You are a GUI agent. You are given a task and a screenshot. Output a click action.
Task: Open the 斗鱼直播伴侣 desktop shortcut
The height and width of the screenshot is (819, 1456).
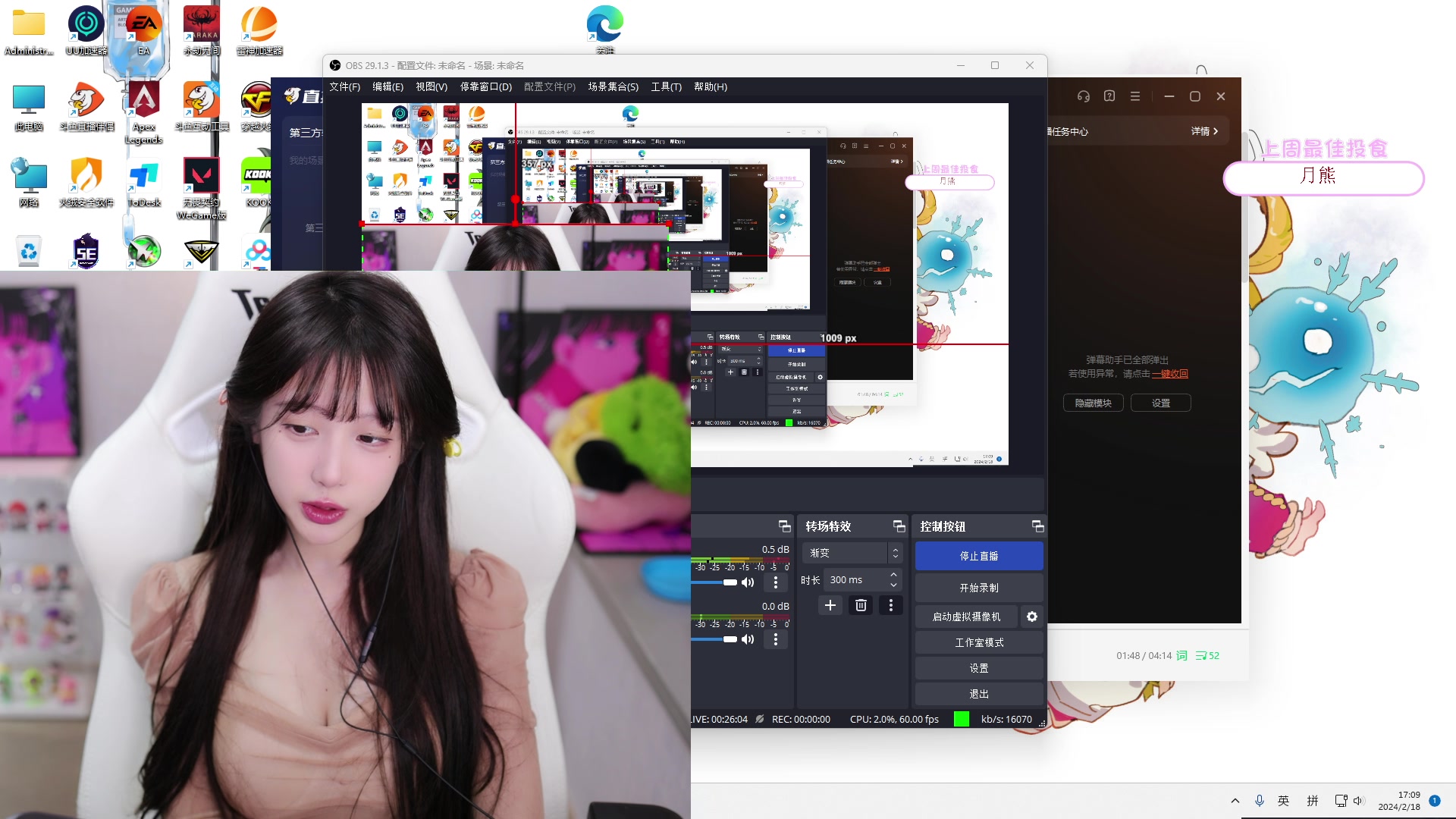coord(86,106)
